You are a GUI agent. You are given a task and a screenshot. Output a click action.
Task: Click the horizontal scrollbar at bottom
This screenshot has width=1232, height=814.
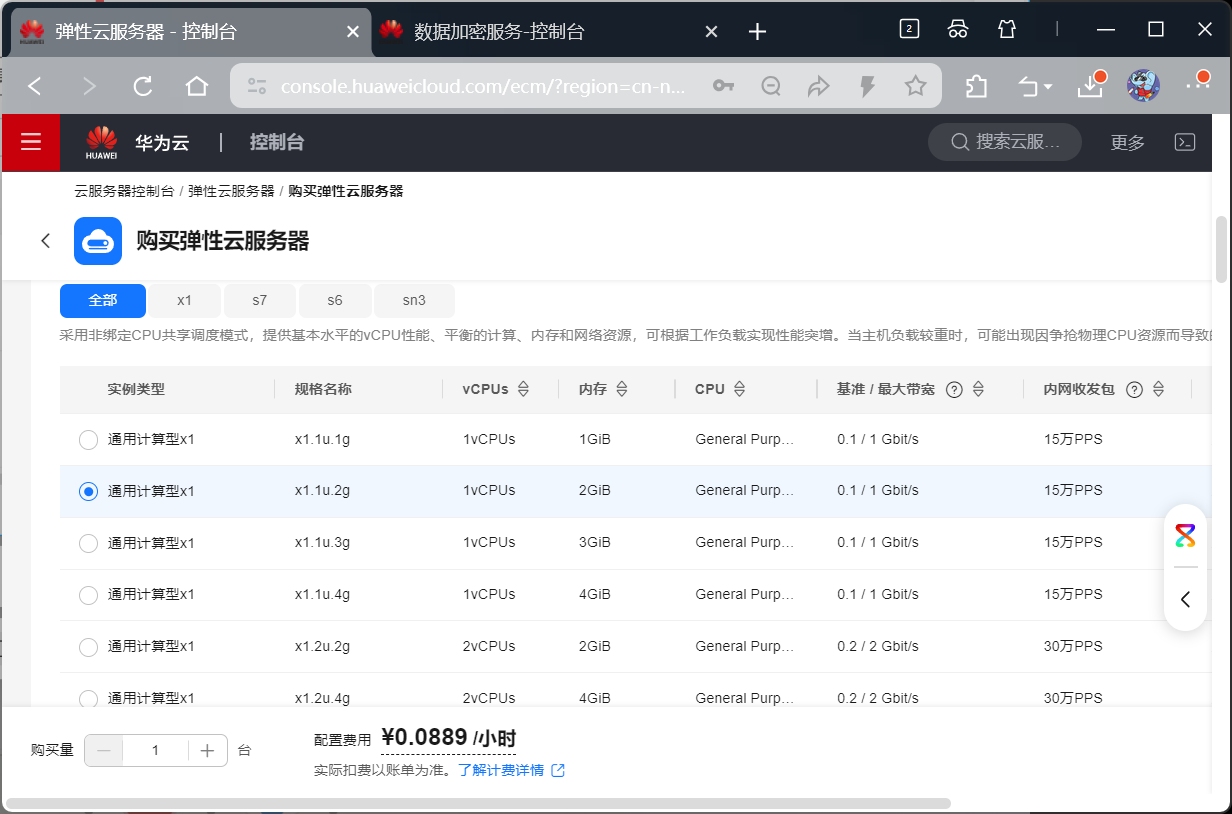(x=478, y=803)
